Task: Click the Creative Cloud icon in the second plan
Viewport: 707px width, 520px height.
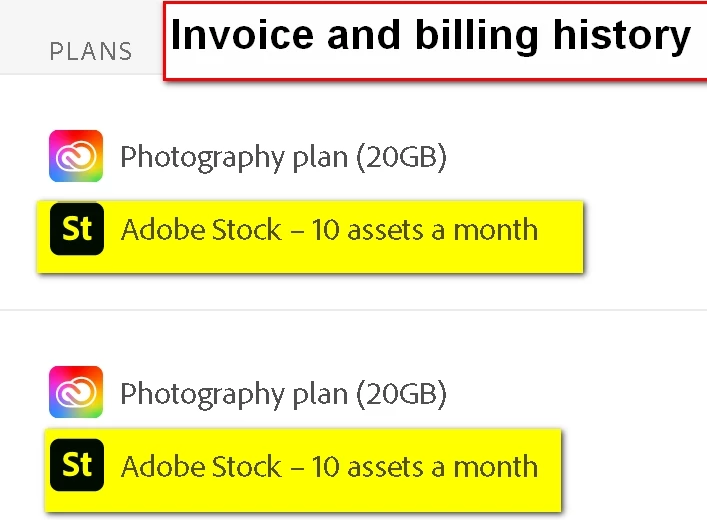Action: (76, 392)
